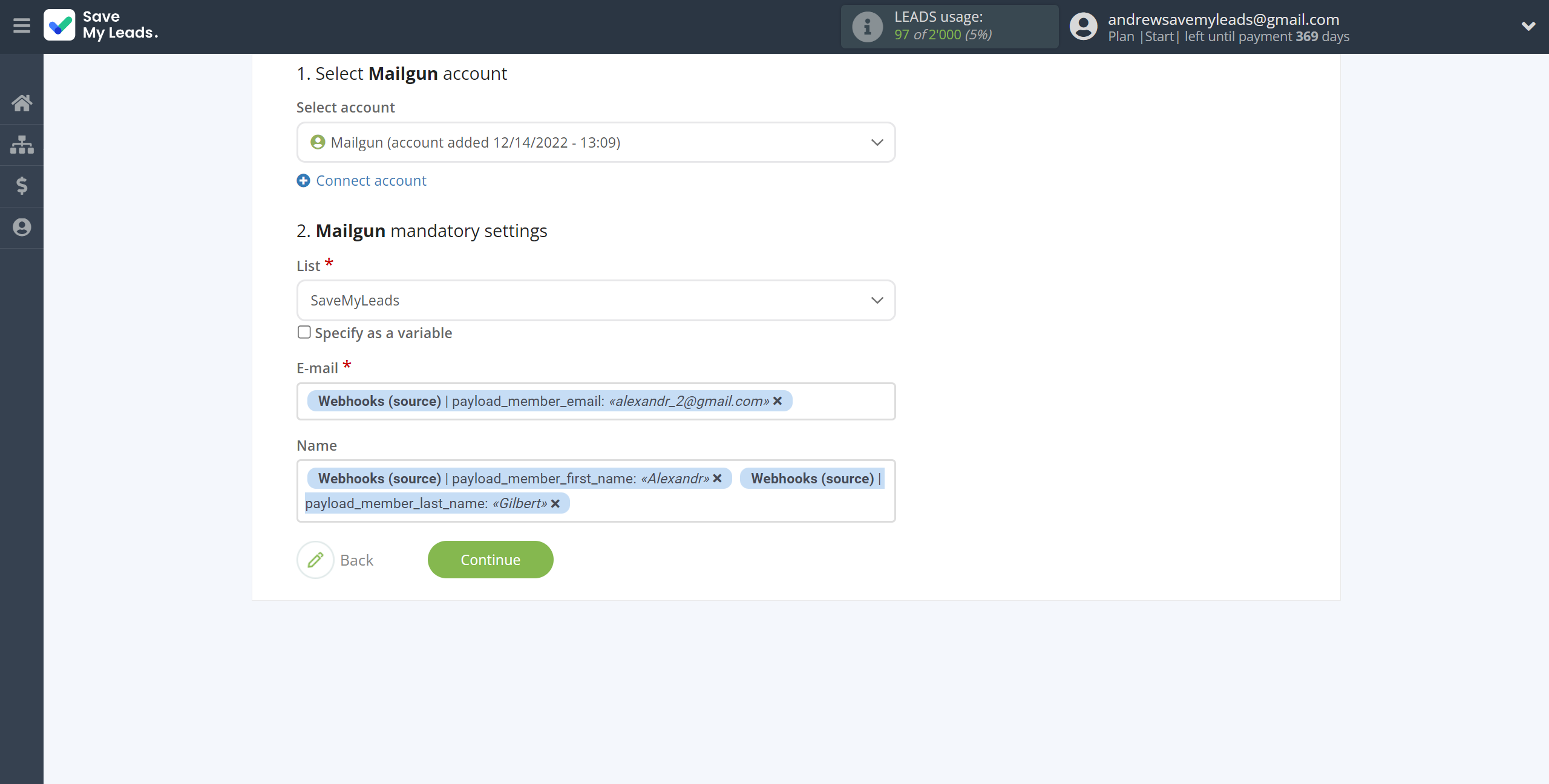Select the payload_member_first_name variable tag
The width and height of the screenshot is (1549, 784).
[519, 479]
